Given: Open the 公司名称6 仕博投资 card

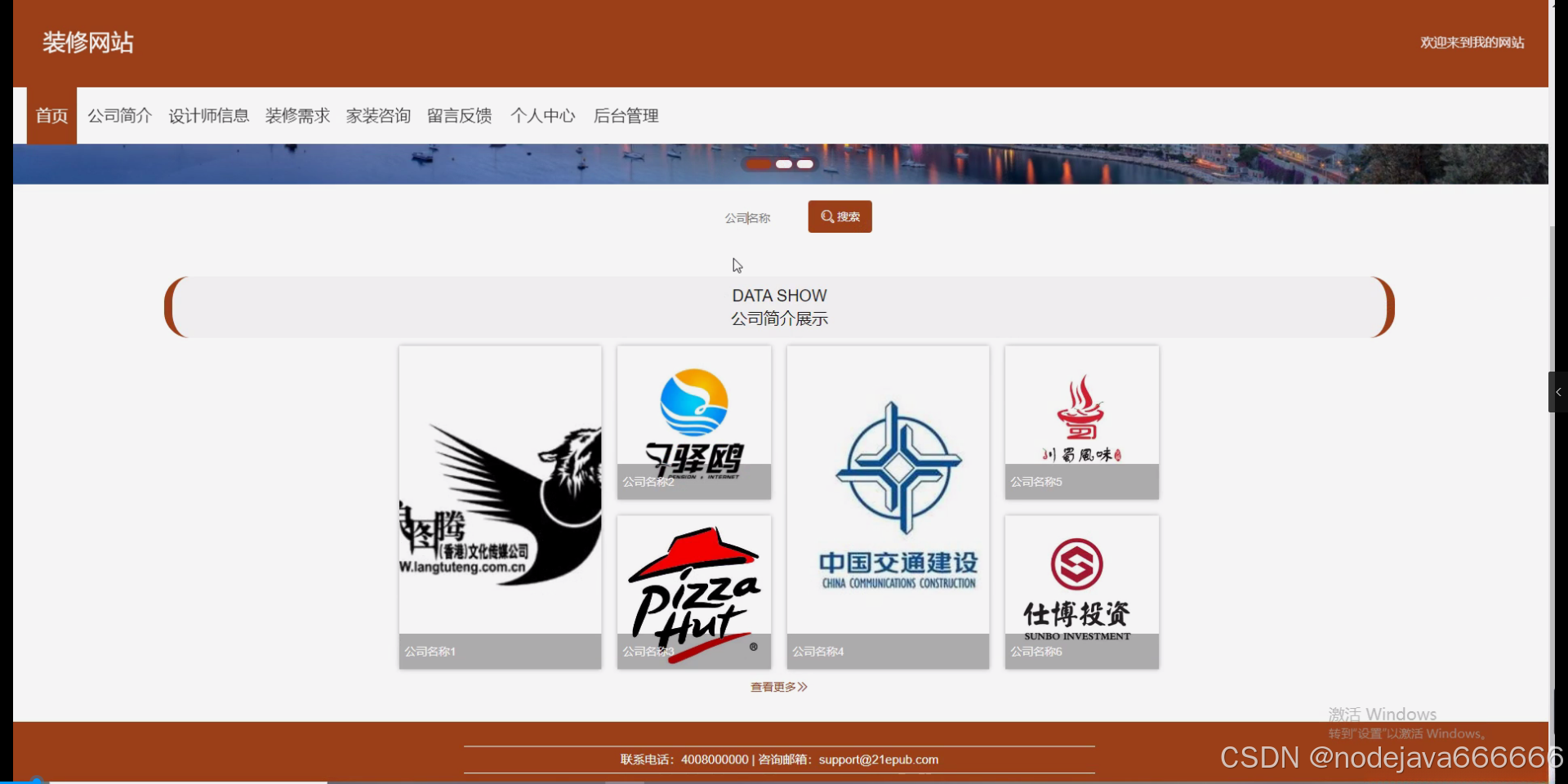Looking at the screenshot, I should 1082,592.
